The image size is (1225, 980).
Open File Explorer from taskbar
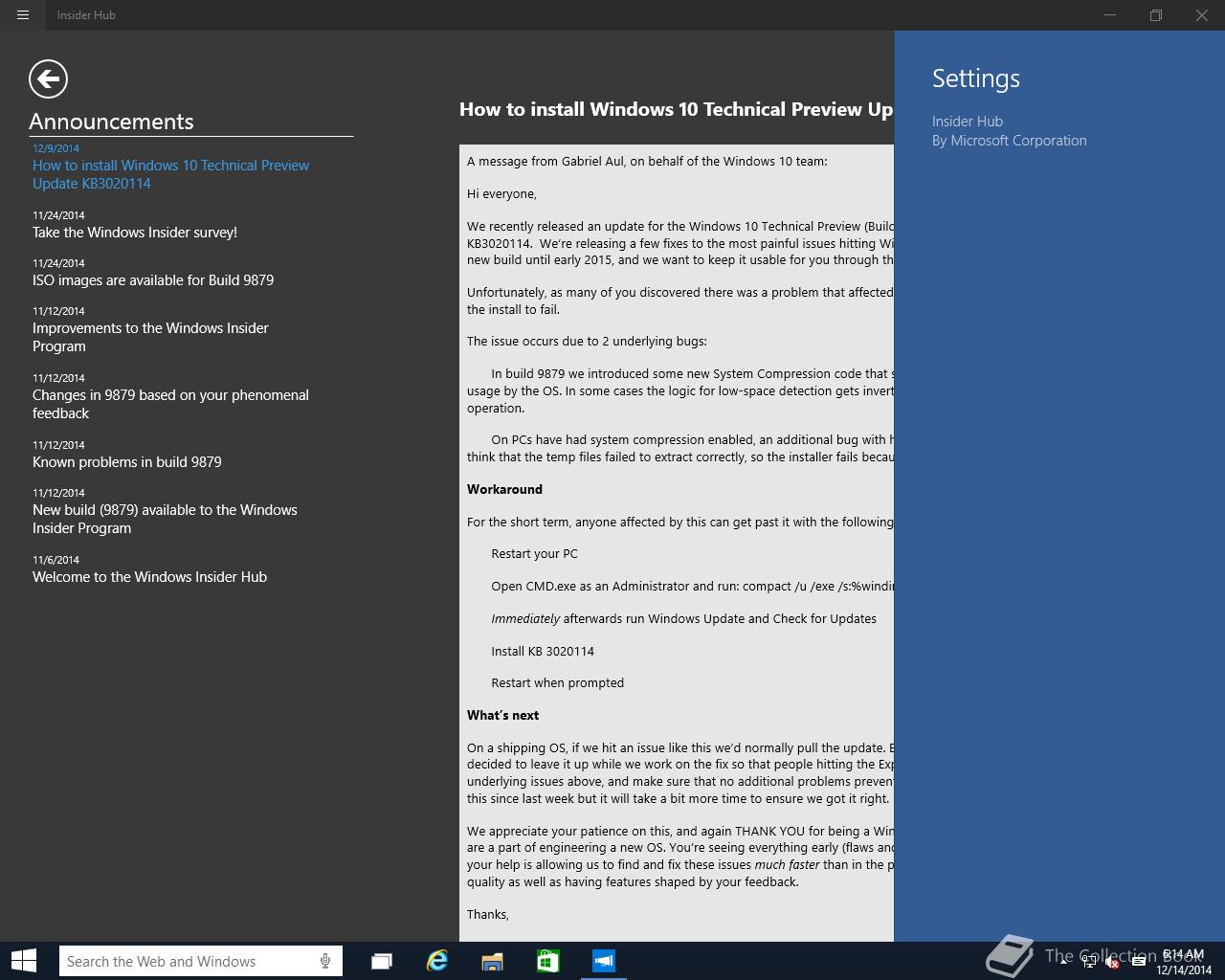click(x=492, y=961)
